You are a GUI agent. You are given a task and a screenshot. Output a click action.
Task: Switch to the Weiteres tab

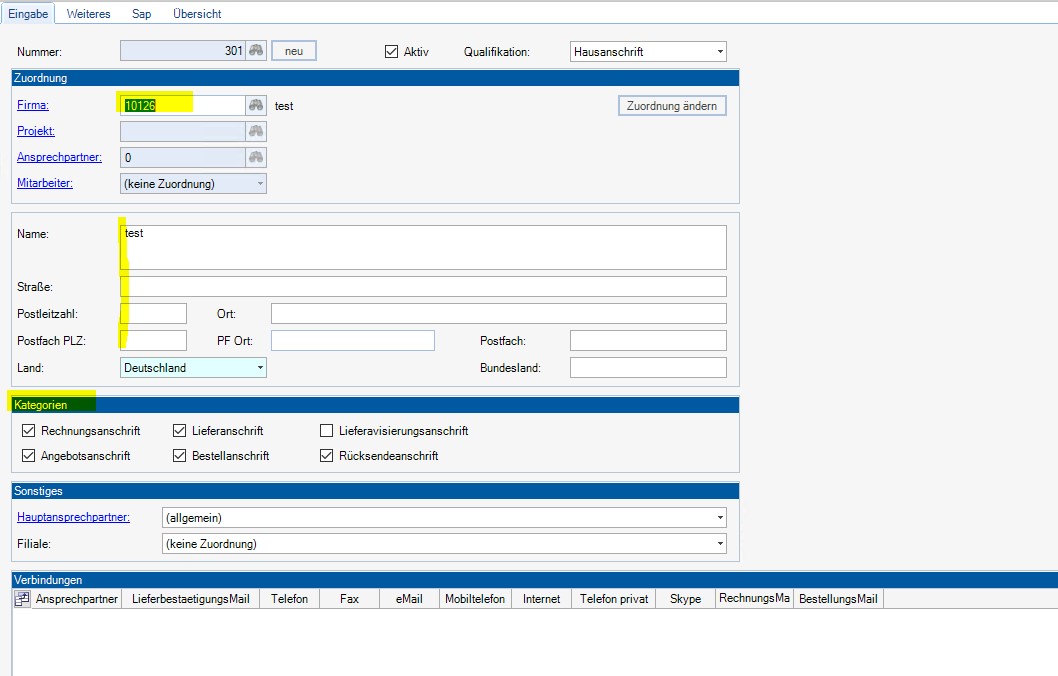tap(88, 14)
